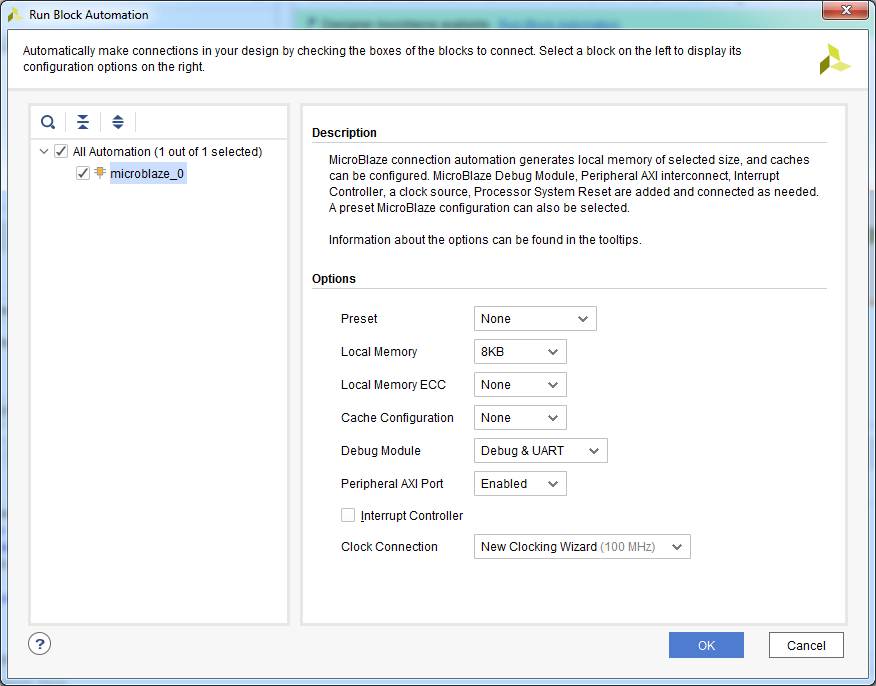Toggle the All Automation checkbox
The height and width of the screenshot is (686, 876).
[x=61, y=151]
